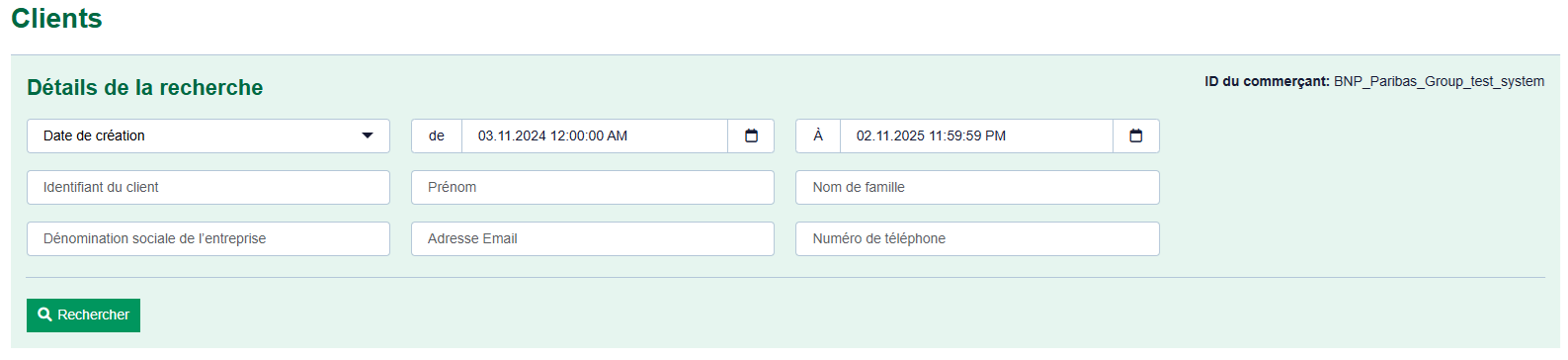Focus the Dénomination sociale de l'entreprise field

[x=207, y=238]
